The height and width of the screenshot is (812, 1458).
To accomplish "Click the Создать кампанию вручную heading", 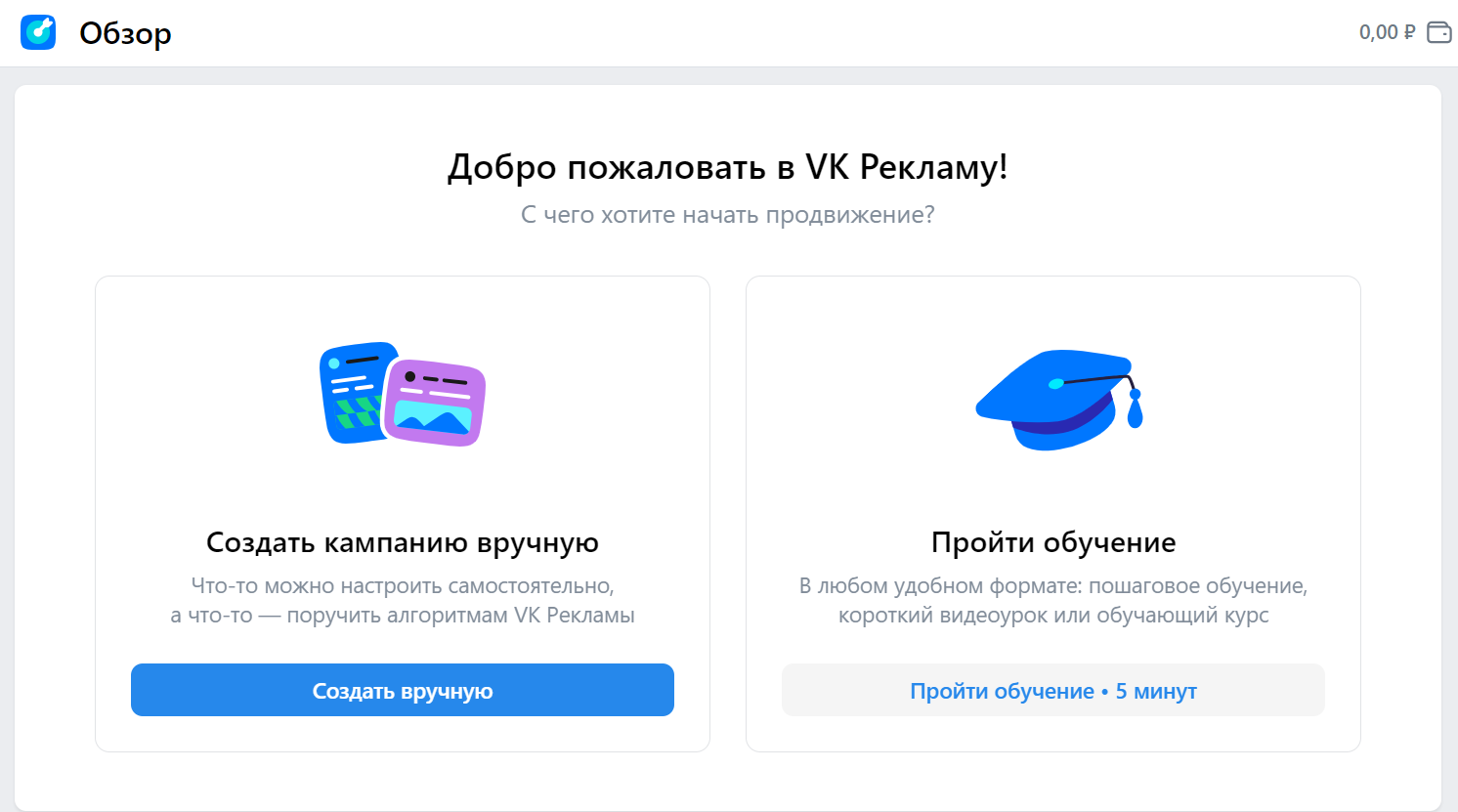I will click(403, 542).
